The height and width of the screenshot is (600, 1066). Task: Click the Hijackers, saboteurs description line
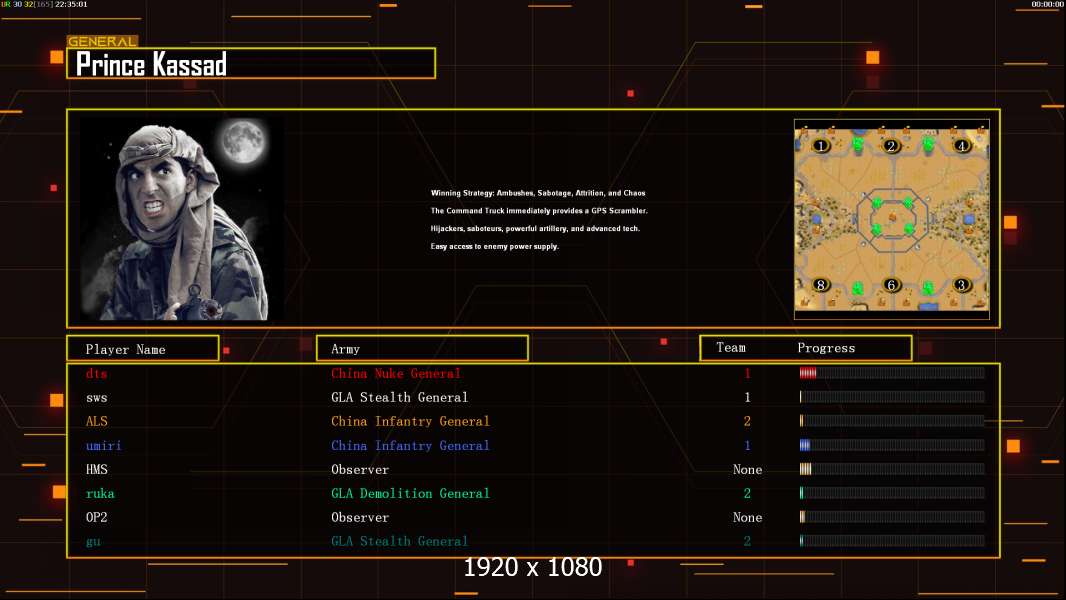(535, 228)
